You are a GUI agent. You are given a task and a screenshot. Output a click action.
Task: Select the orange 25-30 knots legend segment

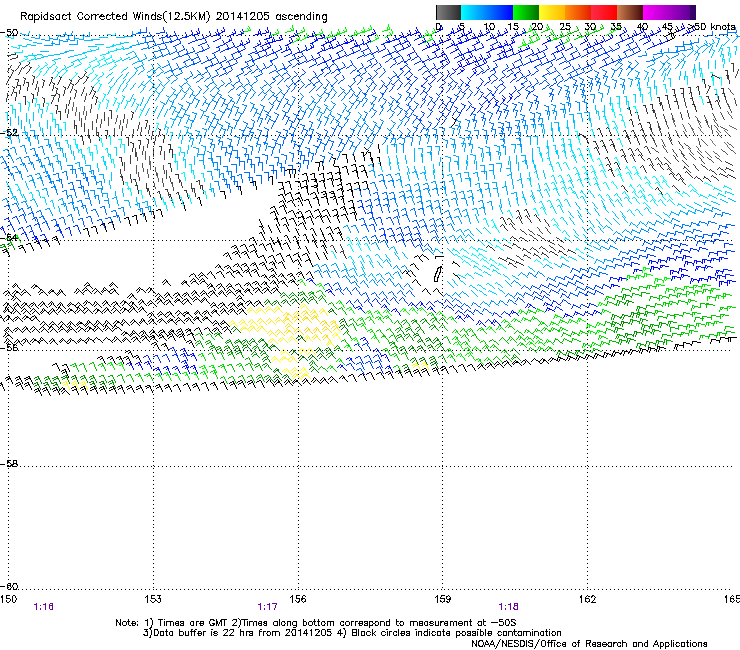click(x=578, y=12)
